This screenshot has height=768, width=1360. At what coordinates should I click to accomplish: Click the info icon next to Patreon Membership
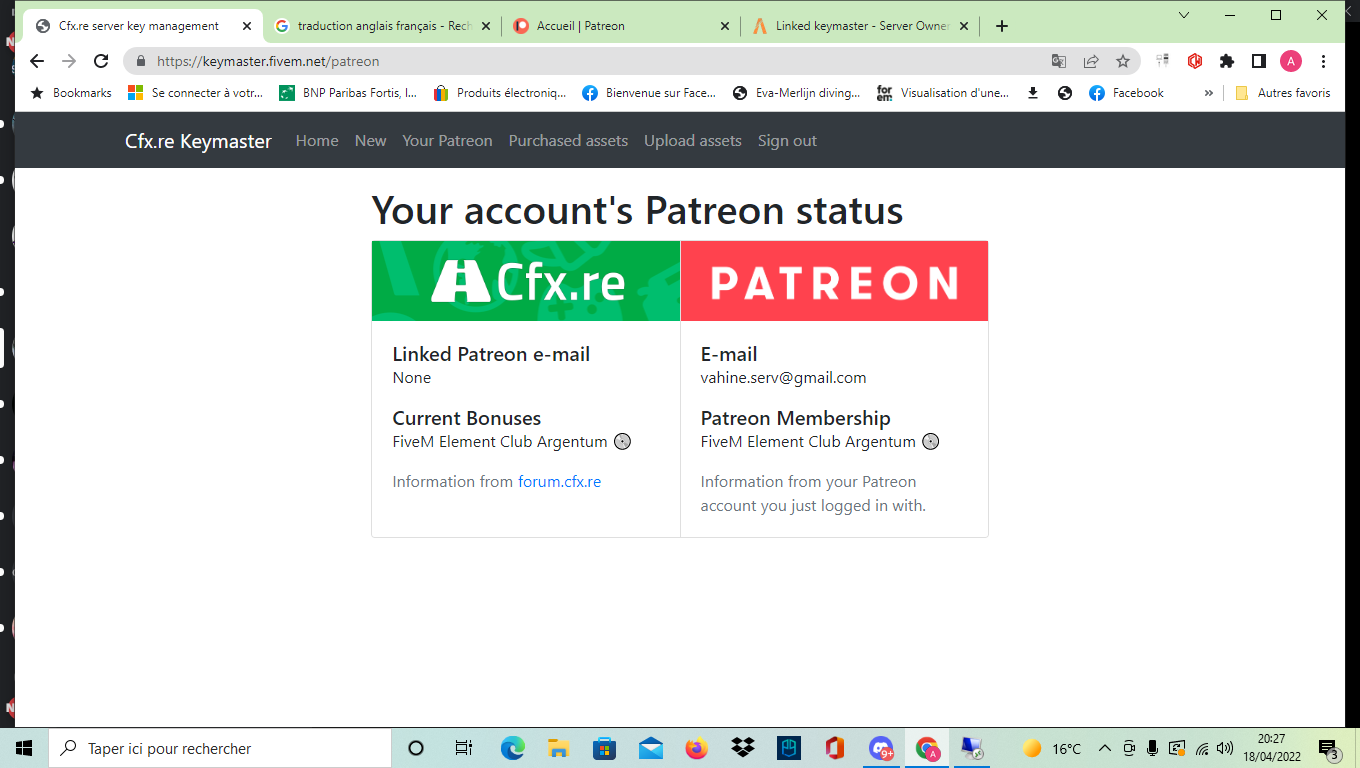[x=930, y=442]
